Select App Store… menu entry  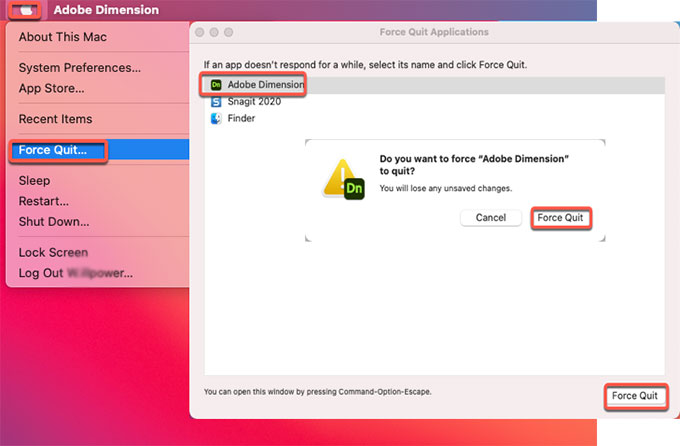[x=51, y=88]
